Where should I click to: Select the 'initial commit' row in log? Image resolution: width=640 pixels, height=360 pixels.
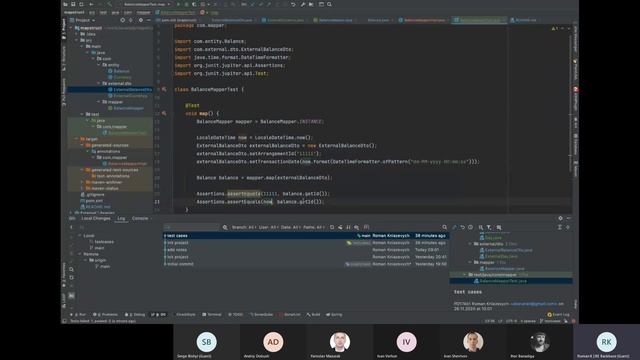tap(306, 264)
